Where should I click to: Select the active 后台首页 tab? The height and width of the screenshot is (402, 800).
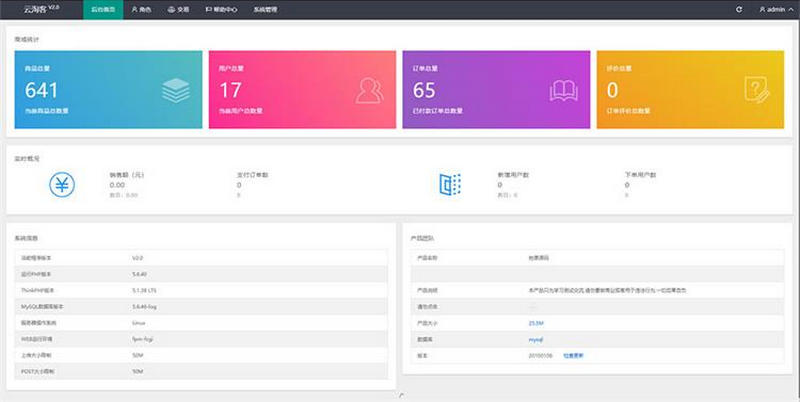[103, 9]
